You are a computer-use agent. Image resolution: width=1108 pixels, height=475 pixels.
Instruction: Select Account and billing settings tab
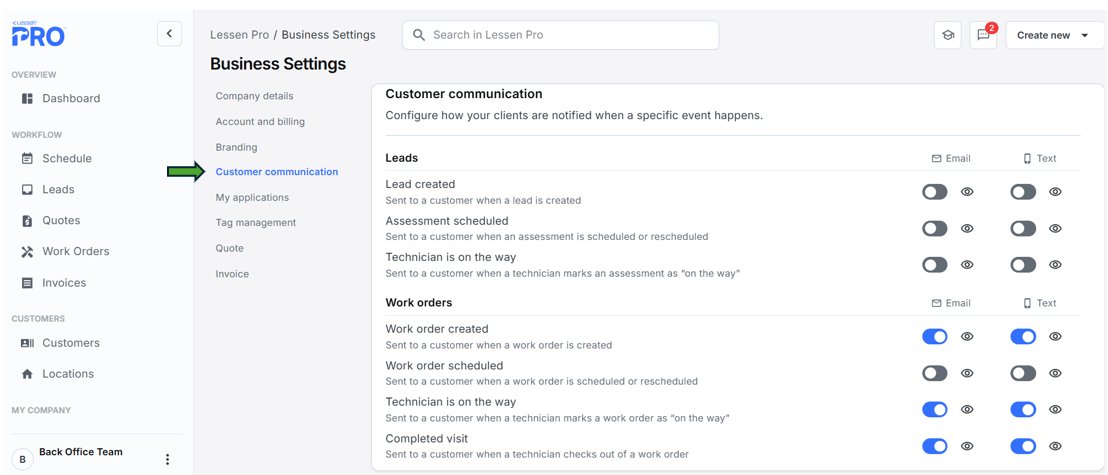coord(260,122)
